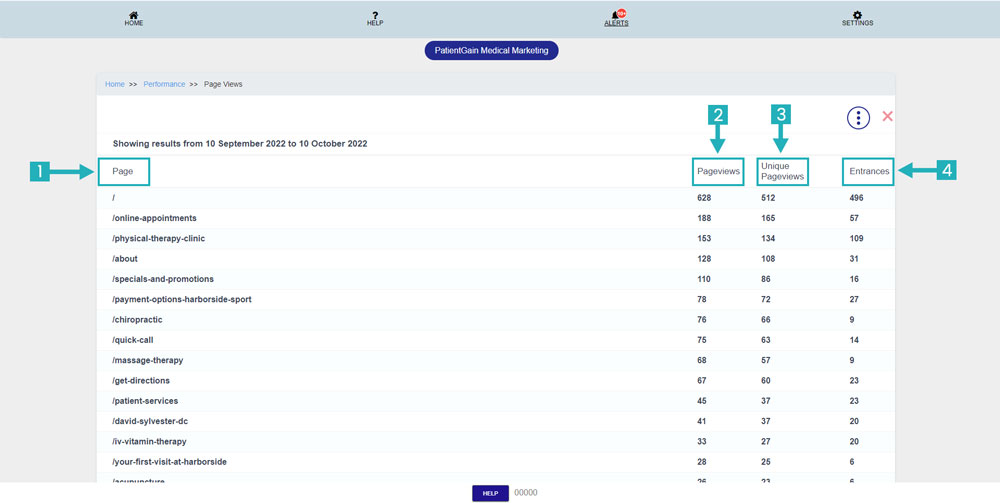Click the 188 pageviews value

(704, 218)
